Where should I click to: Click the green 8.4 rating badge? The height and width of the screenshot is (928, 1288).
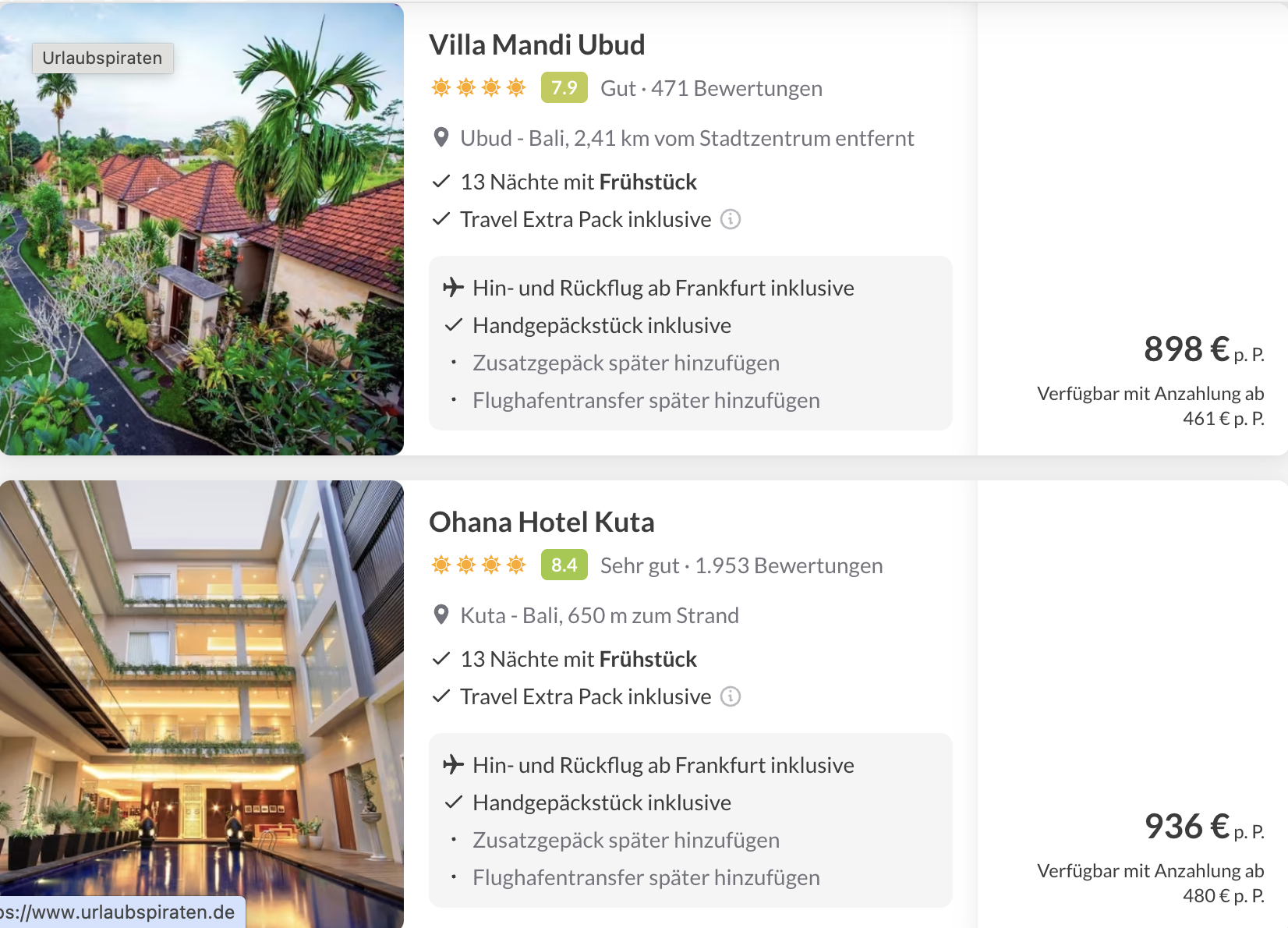pos(564,565)
